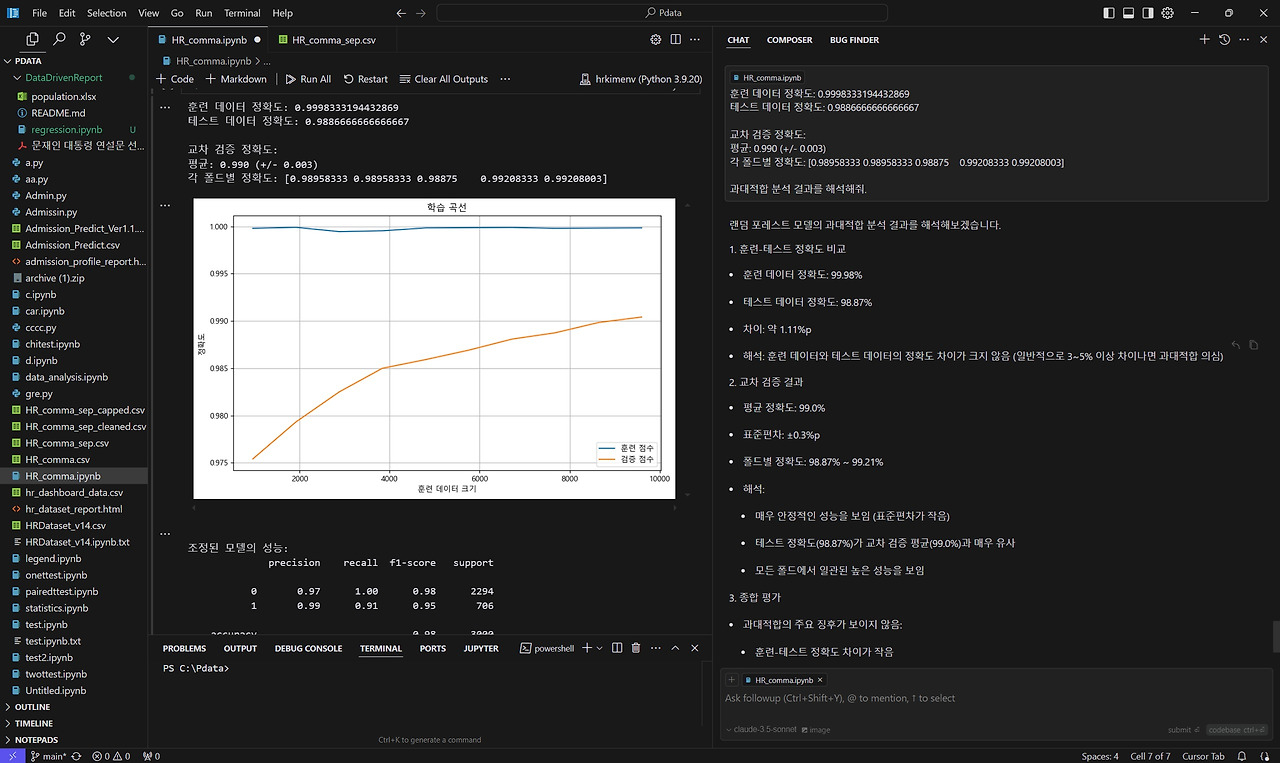Open HR_comma_sep_cleaned.csv file
This screenshot has width=1280, height=763.
click(x=85, y=426)
